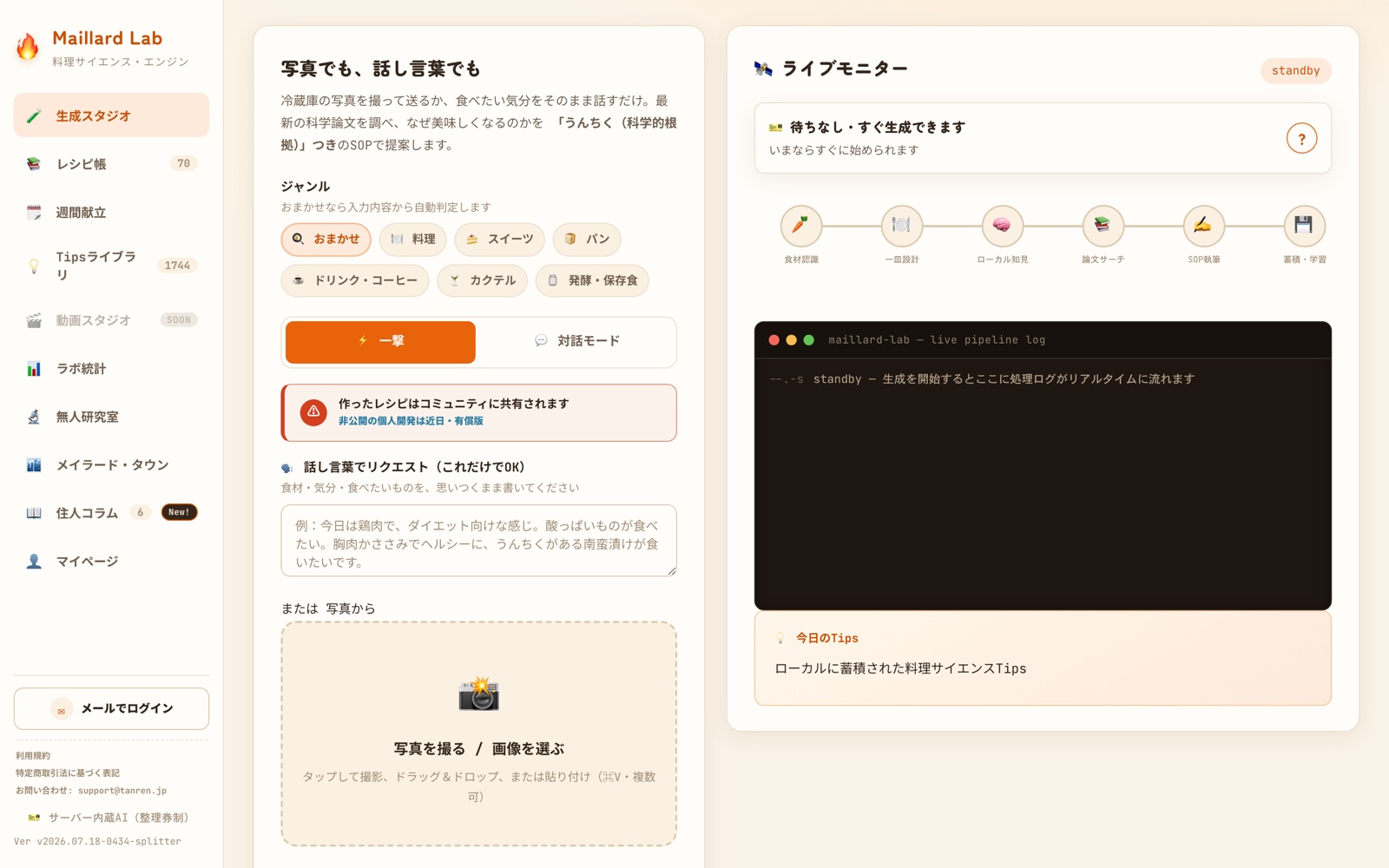Select the ドリンク・コーヒー genre chip
1389x868 pixels.
tap(355, 280)
